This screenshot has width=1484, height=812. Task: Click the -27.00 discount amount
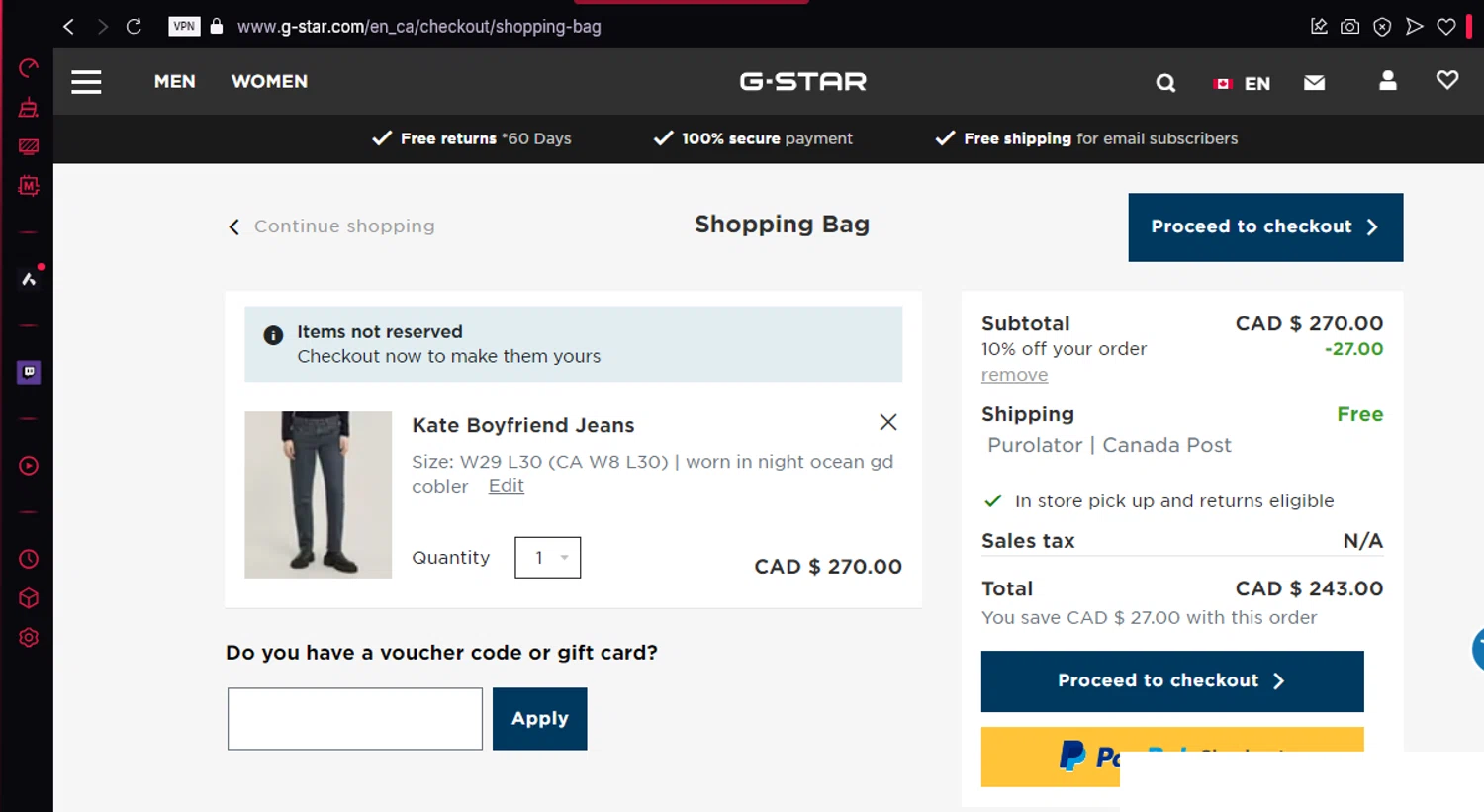(x=1353, y=349)
